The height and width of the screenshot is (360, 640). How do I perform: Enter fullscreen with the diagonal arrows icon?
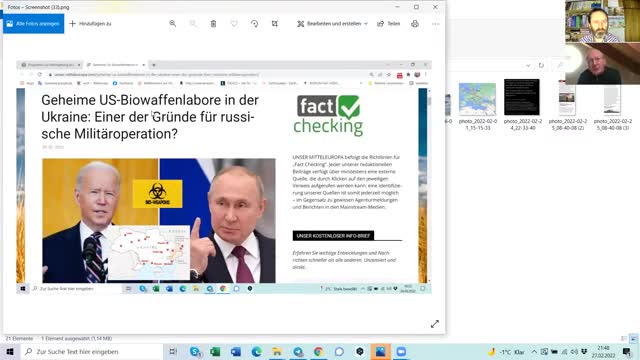tap(435, 324)
